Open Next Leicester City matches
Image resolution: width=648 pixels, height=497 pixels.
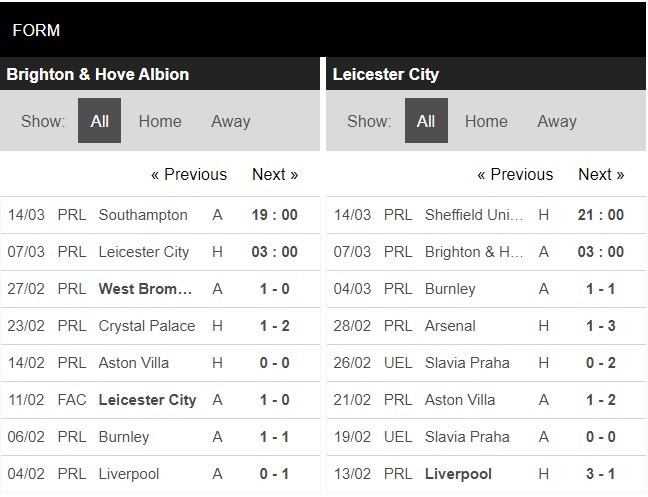click(601, 174)
